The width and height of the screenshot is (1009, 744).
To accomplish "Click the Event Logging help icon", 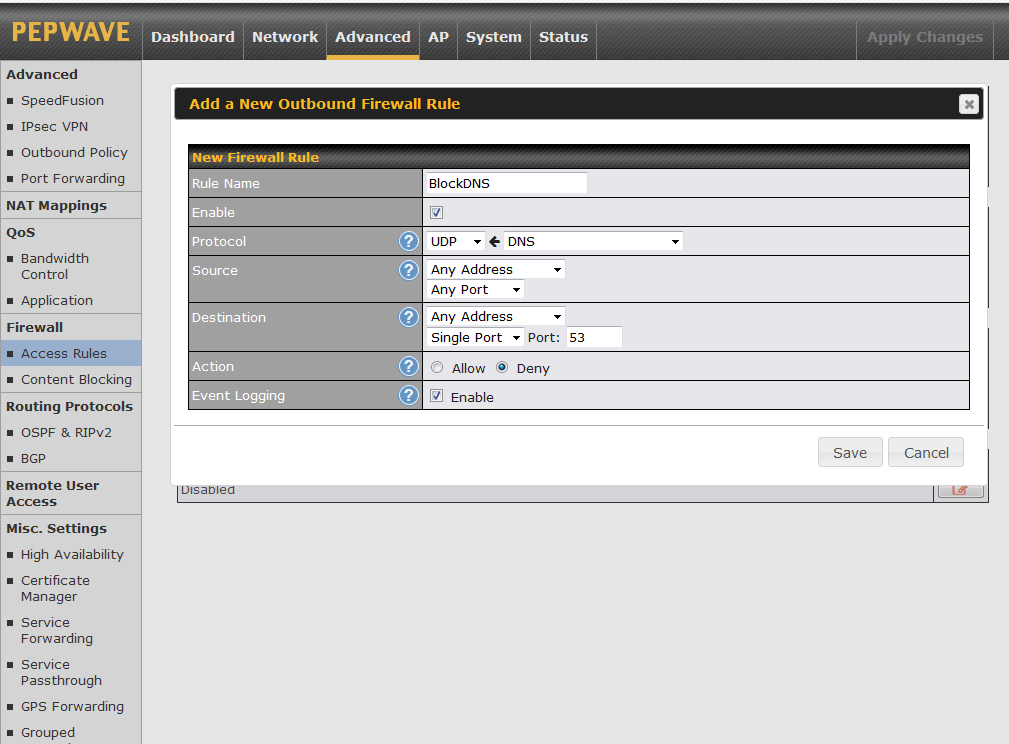I will 408,395.
